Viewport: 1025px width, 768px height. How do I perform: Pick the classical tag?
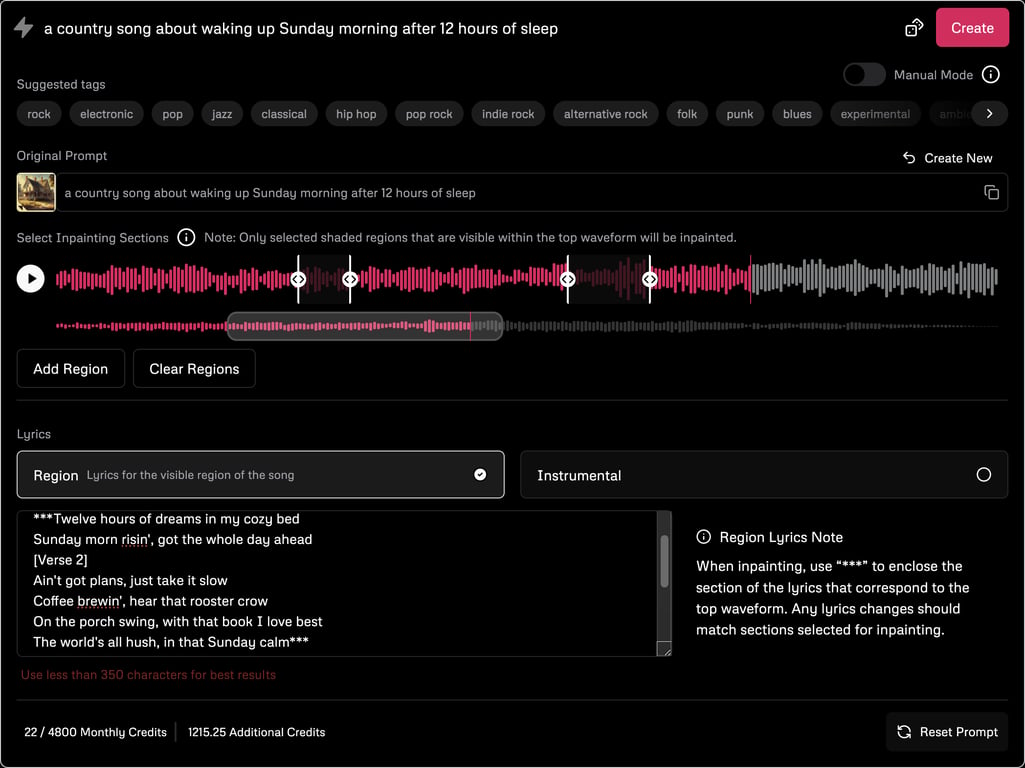pyautogui.click(x=284, y=114)
